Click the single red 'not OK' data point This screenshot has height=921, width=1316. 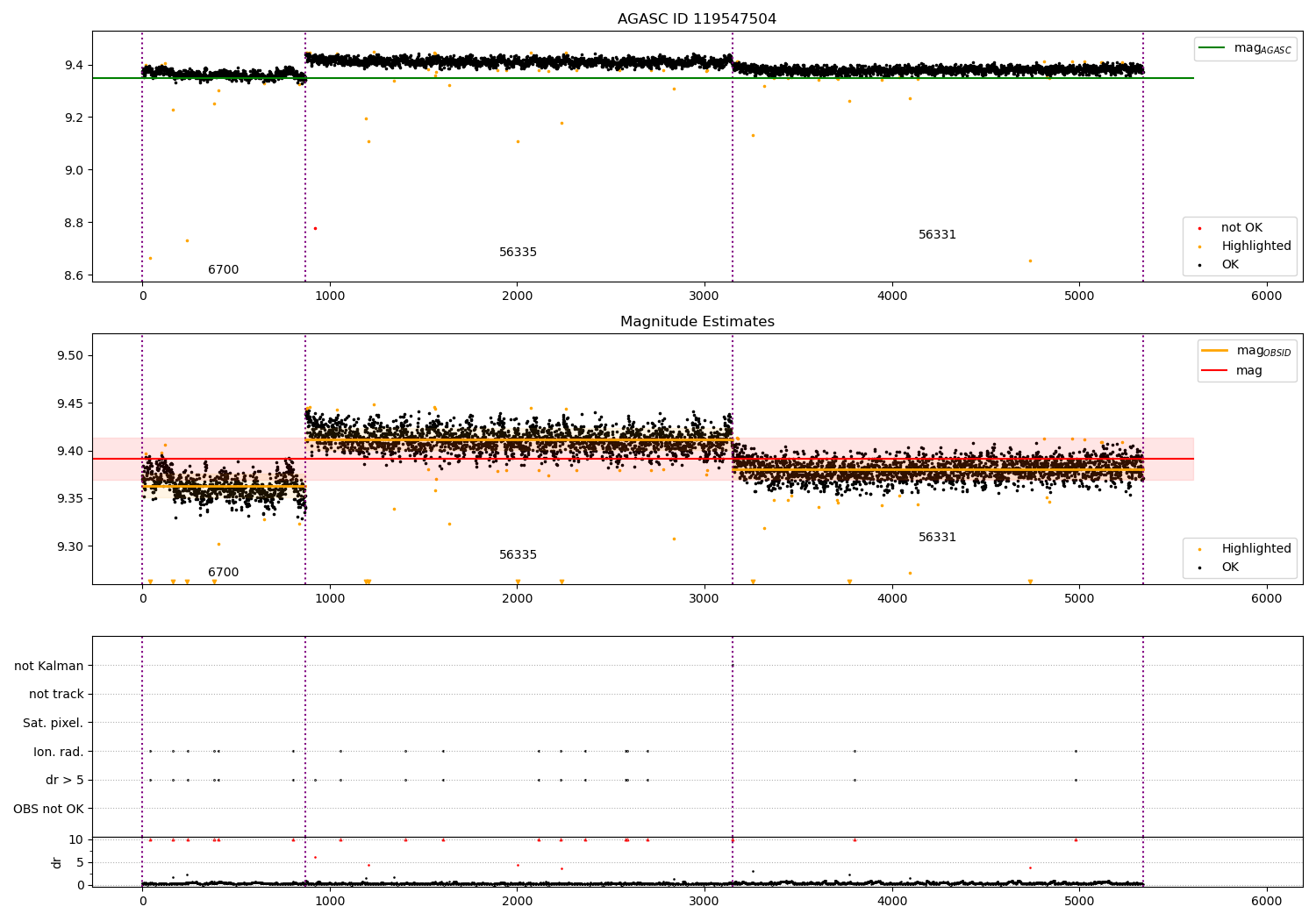coord(315,228)
